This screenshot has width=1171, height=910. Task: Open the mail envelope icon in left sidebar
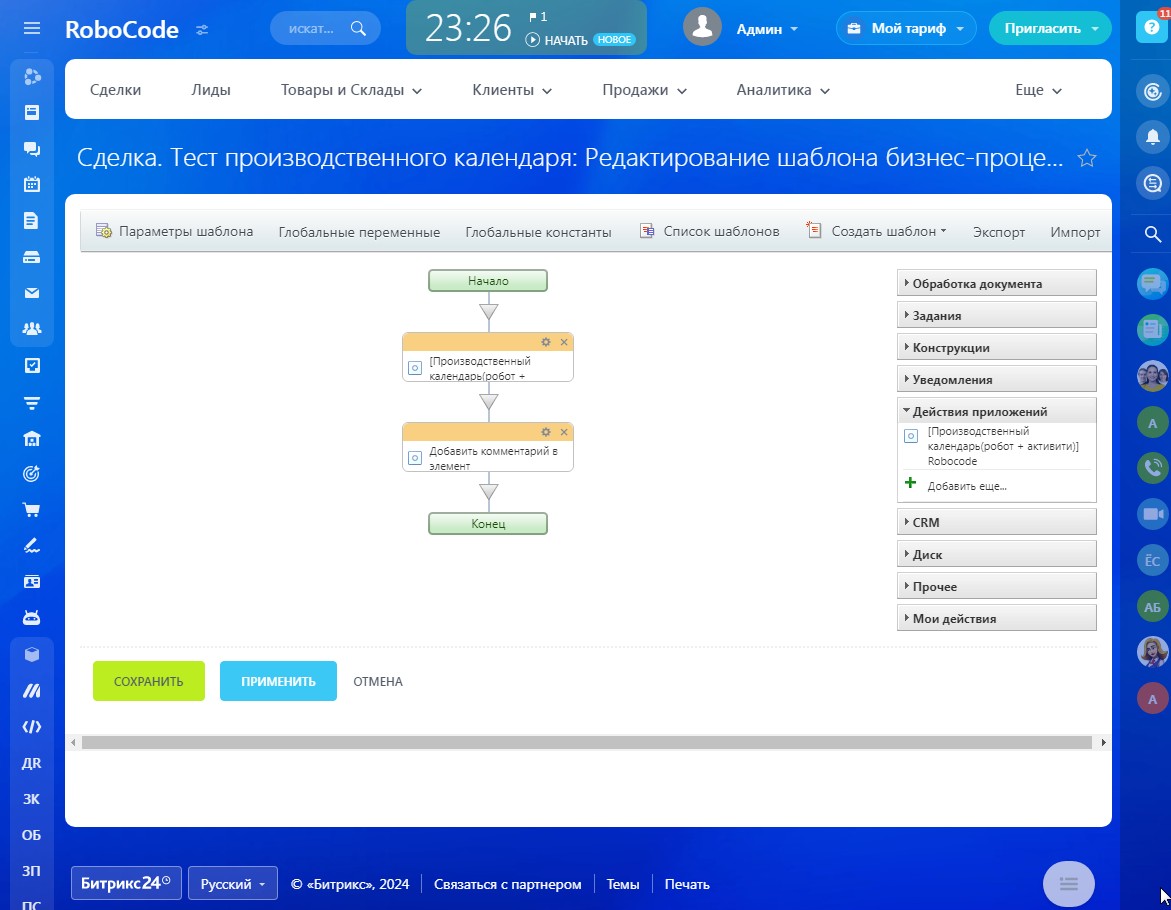pyautogui.click(x=31, y=293)
